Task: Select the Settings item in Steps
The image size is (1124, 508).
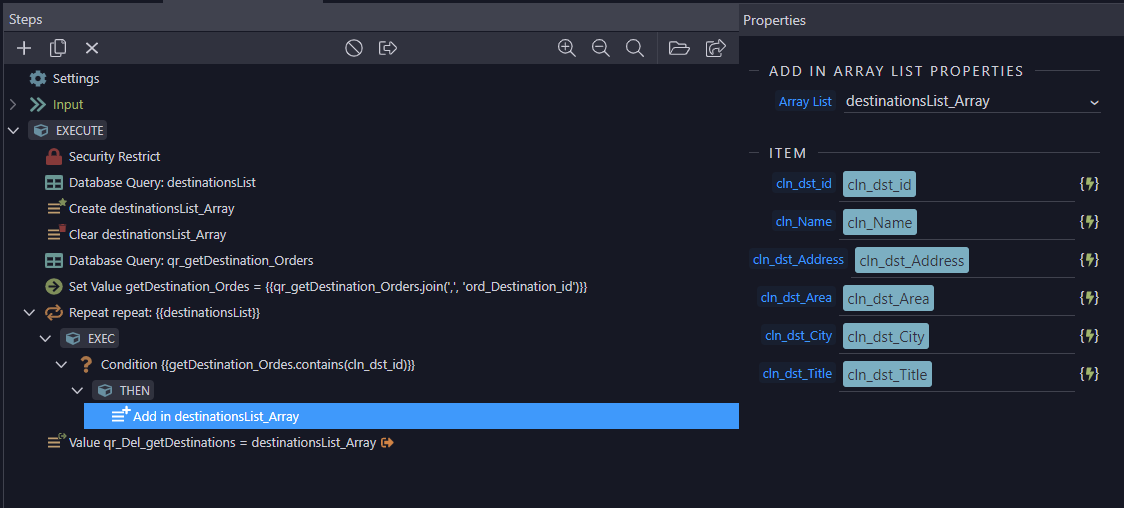Action: pyautogui.click(x=64, y=79)
